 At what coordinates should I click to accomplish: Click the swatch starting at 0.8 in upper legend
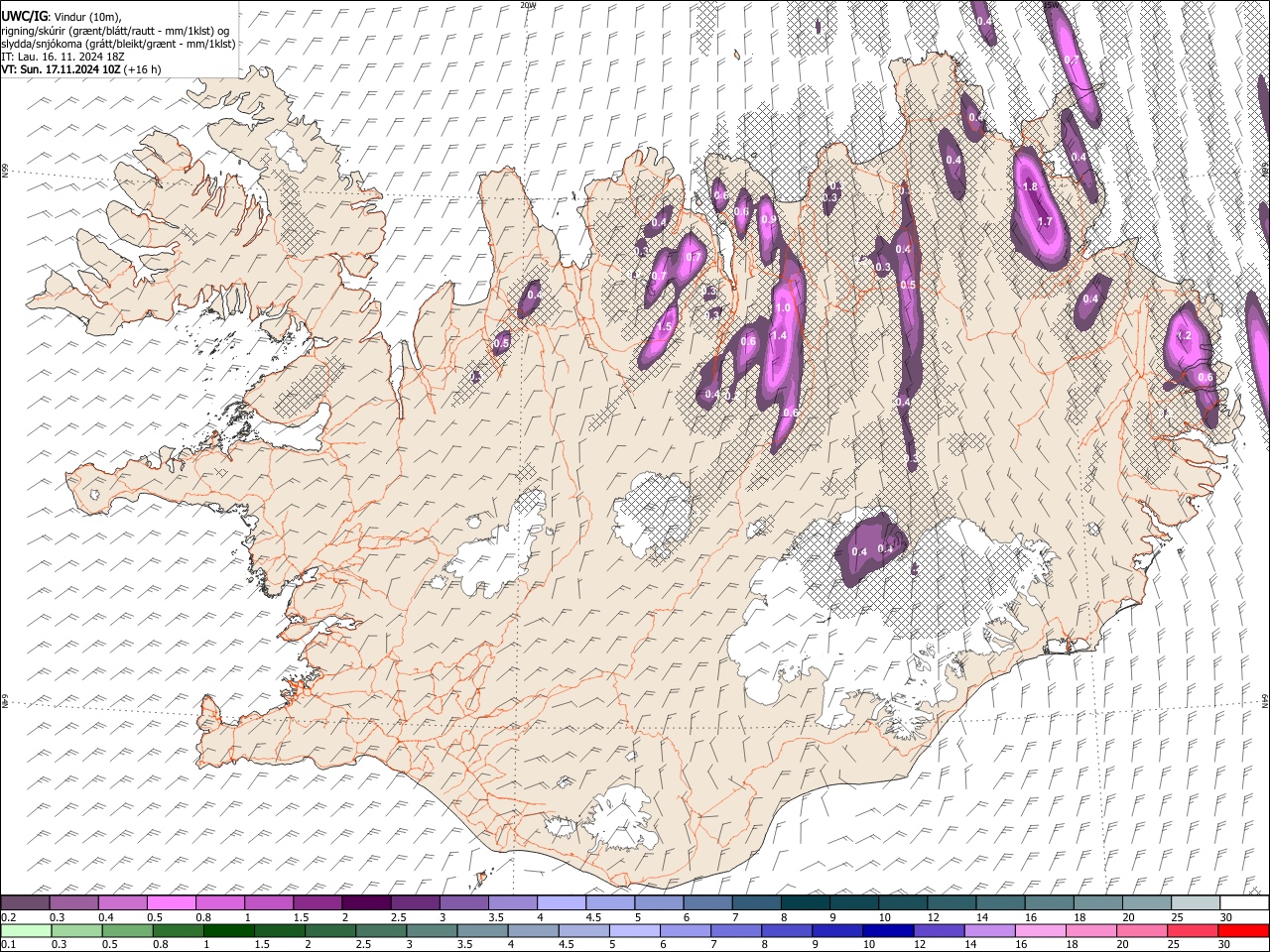pyautogui.click(x=219, y=903)
